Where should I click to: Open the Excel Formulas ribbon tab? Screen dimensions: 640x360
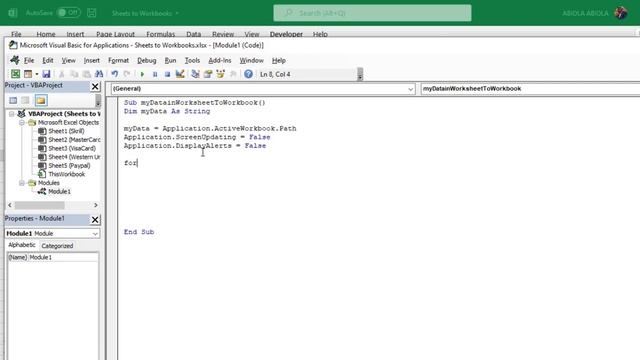[160, 34]
